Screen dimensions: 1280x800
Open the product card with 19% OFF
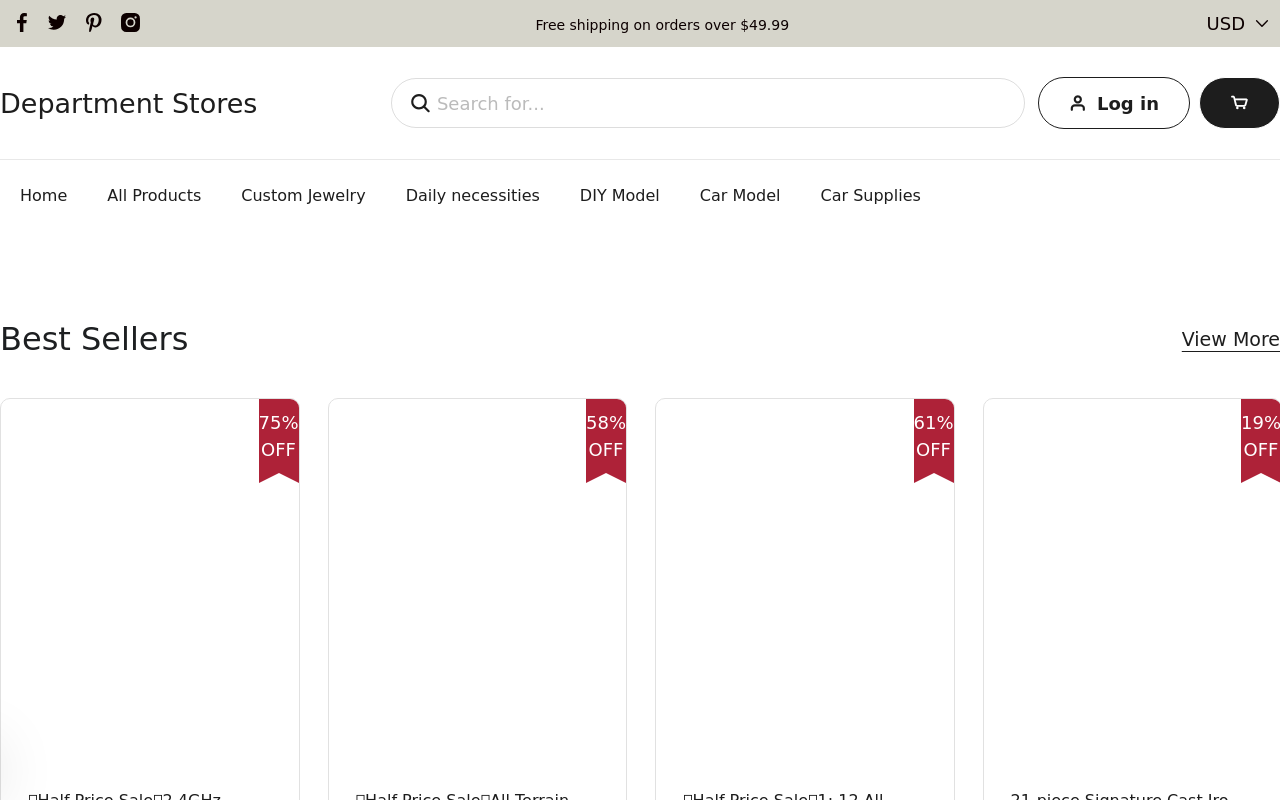coord(1131,600)
